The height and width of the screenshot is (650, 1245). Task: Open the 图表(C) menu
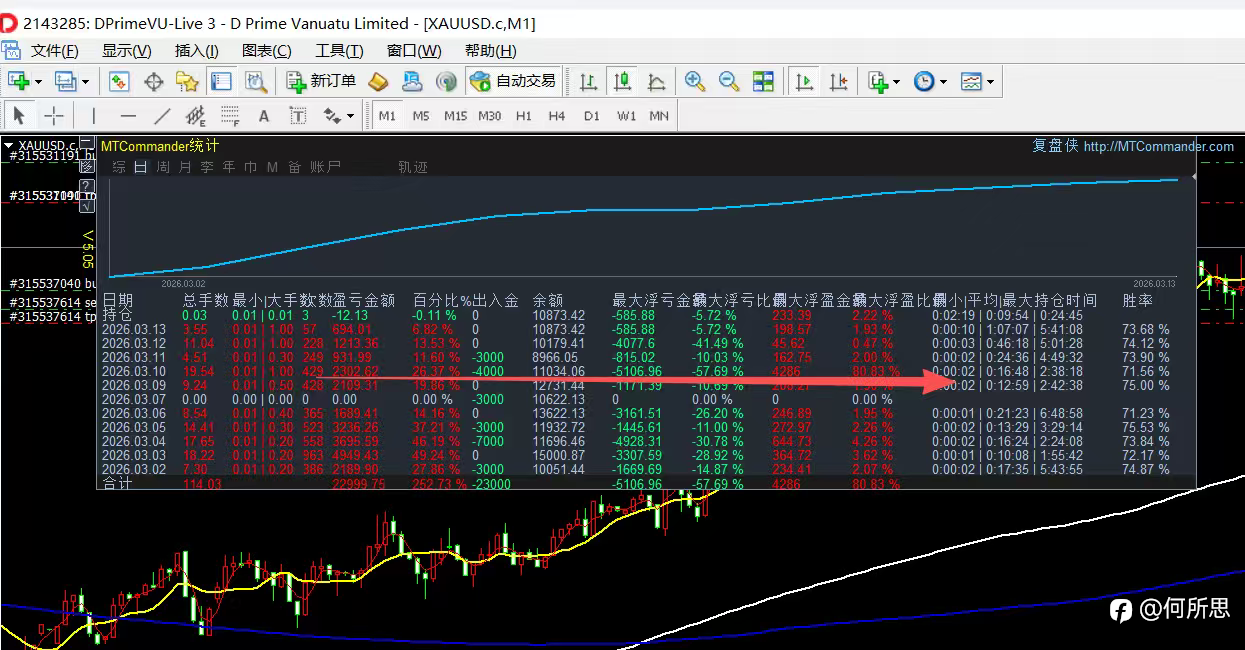pyautogui.click(x=267, y=51)
